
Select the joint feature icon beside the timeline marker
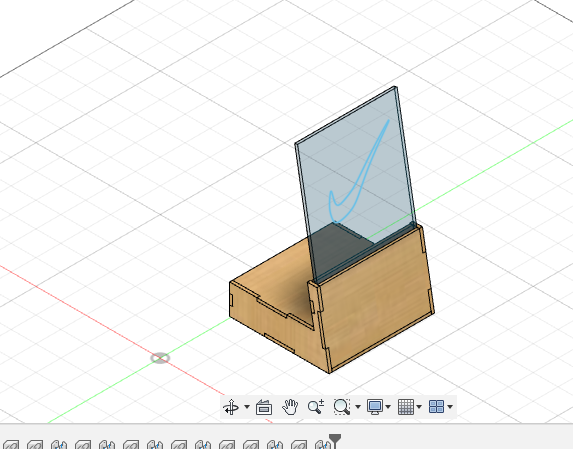[x=323, y=445]
